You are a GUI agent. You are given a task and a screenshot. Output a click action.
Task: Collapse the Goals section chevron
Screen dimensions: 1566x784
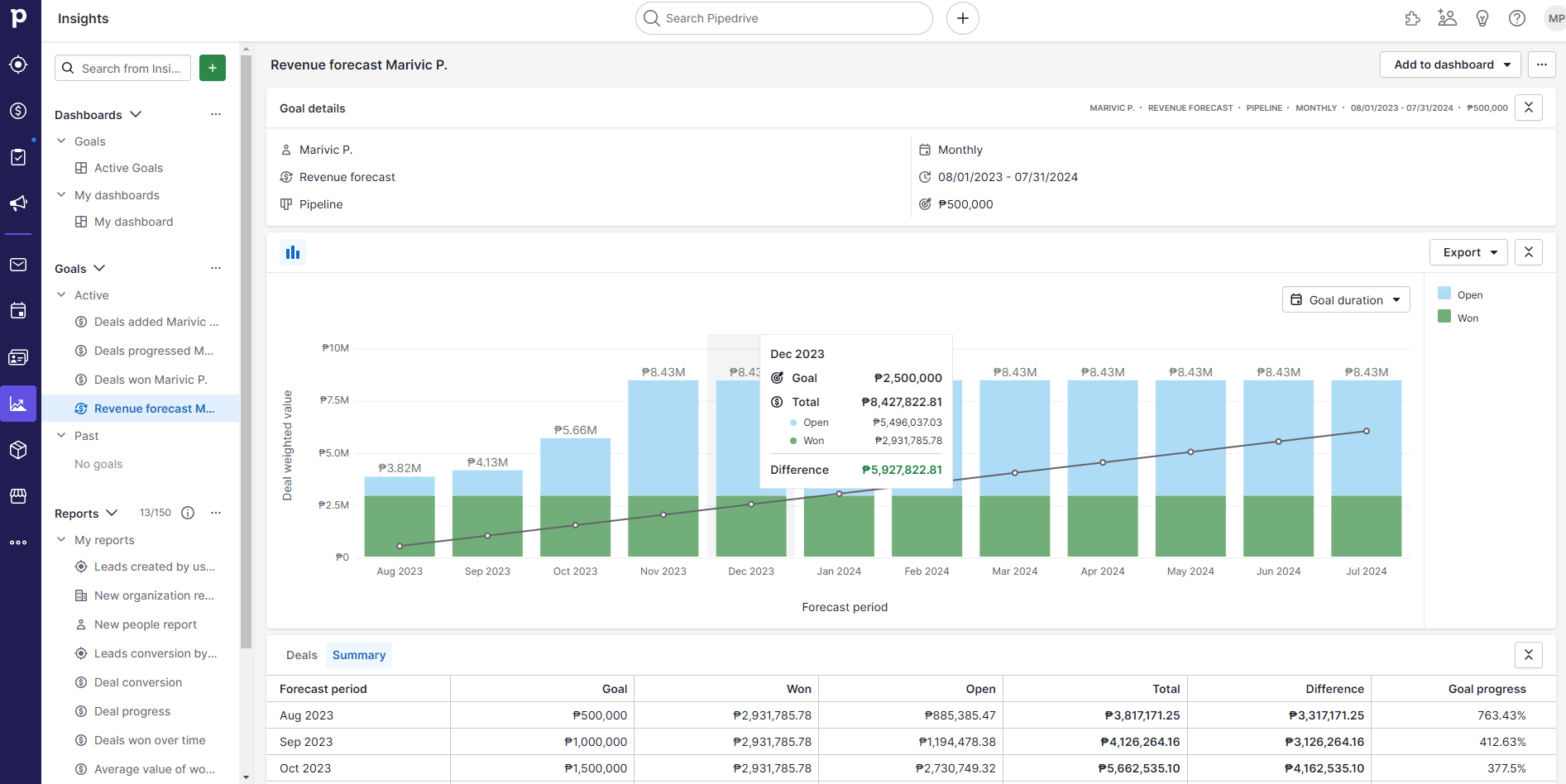coord(100,268)
